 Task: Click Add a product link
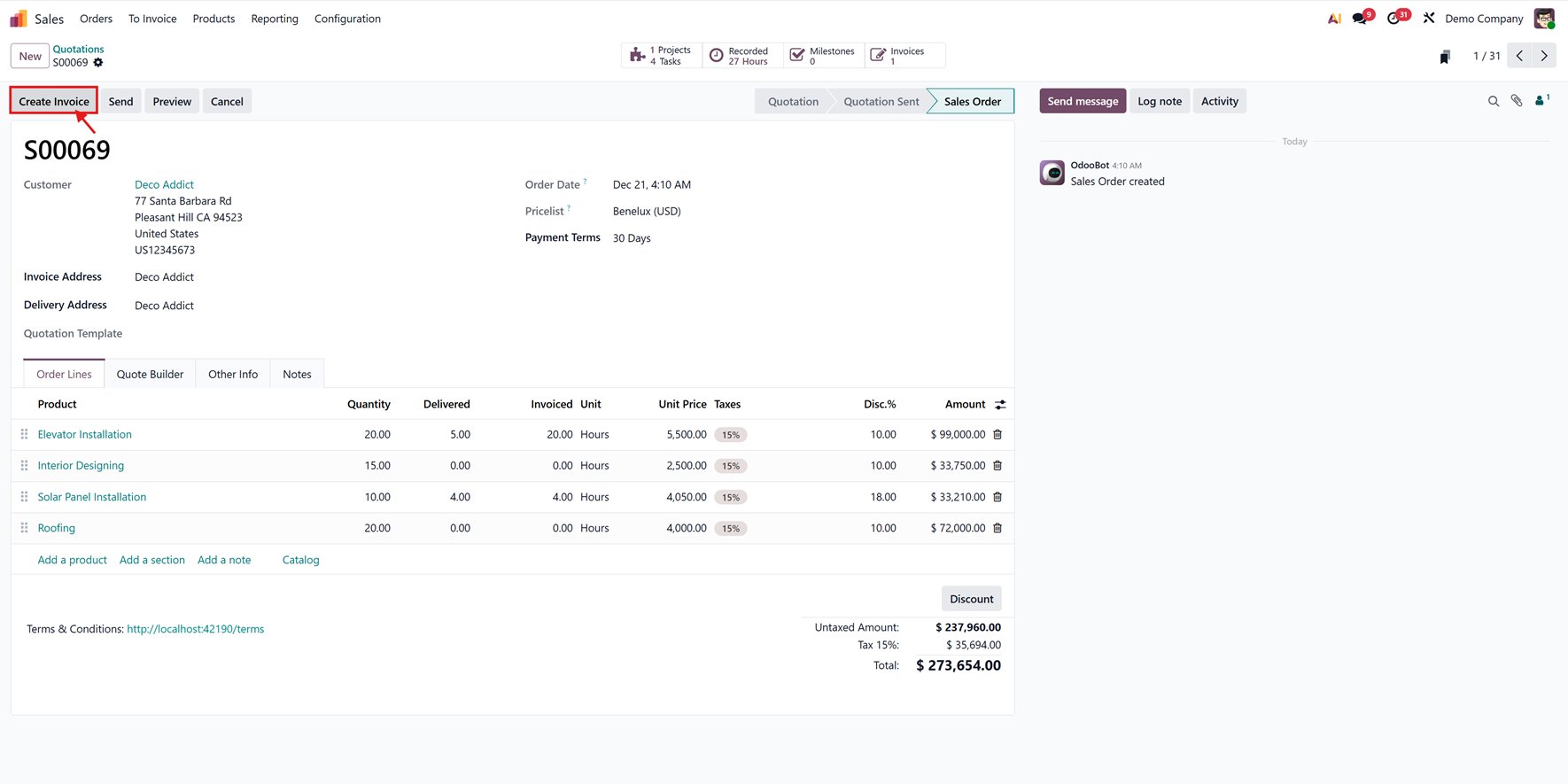[x=72, y=560]
